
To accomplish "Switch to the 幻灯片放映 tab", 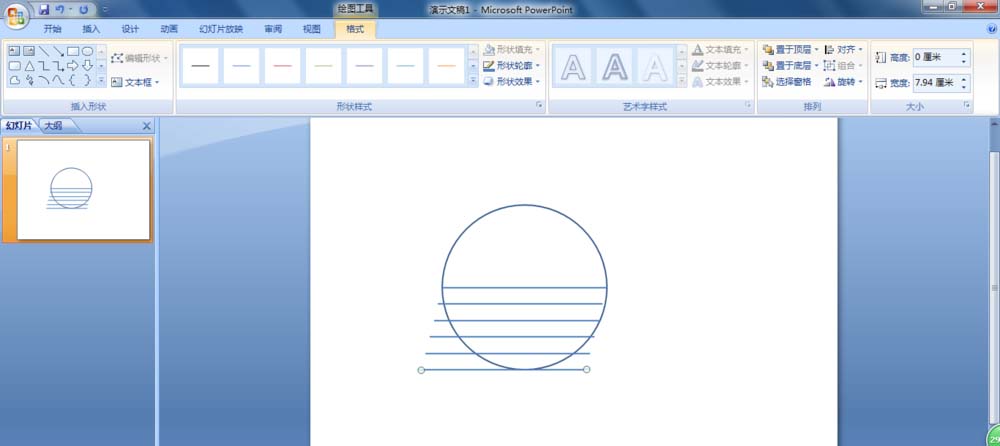I will pyautogui.click(x=221, y=29).
